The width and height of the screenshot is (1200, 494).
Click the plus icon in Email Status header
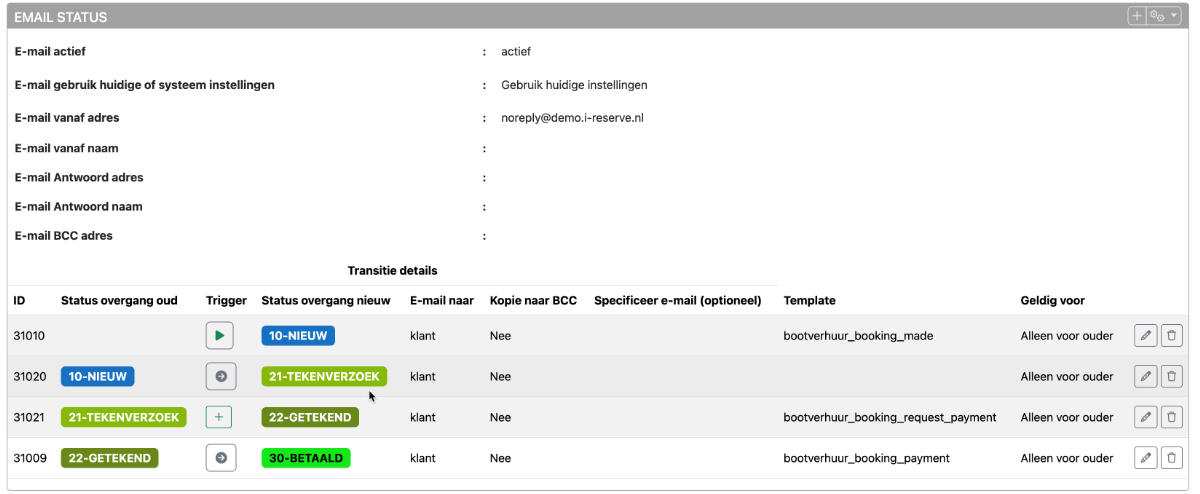pos(1137,16)
